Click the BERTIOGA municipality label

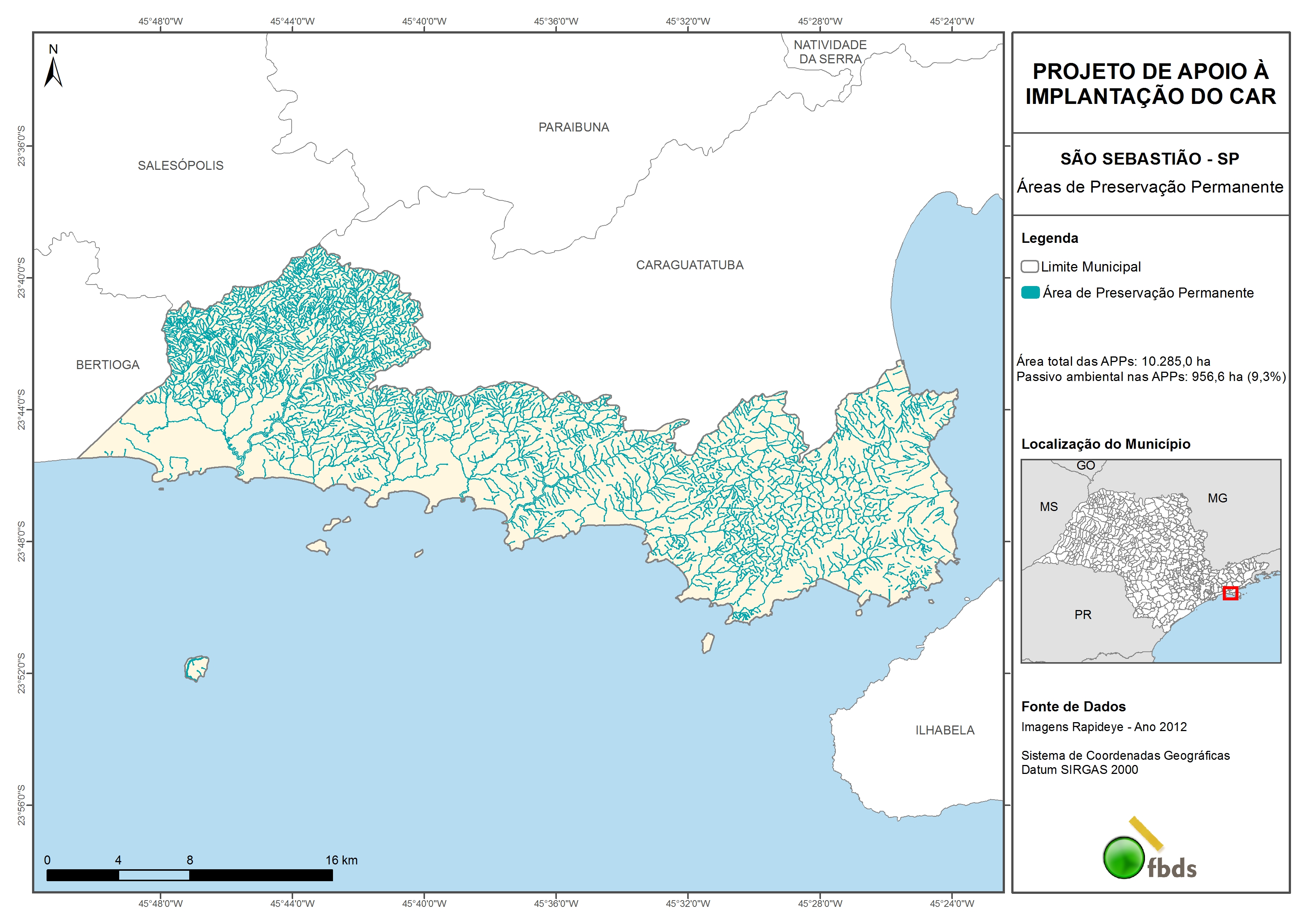[x=108, y=364]
